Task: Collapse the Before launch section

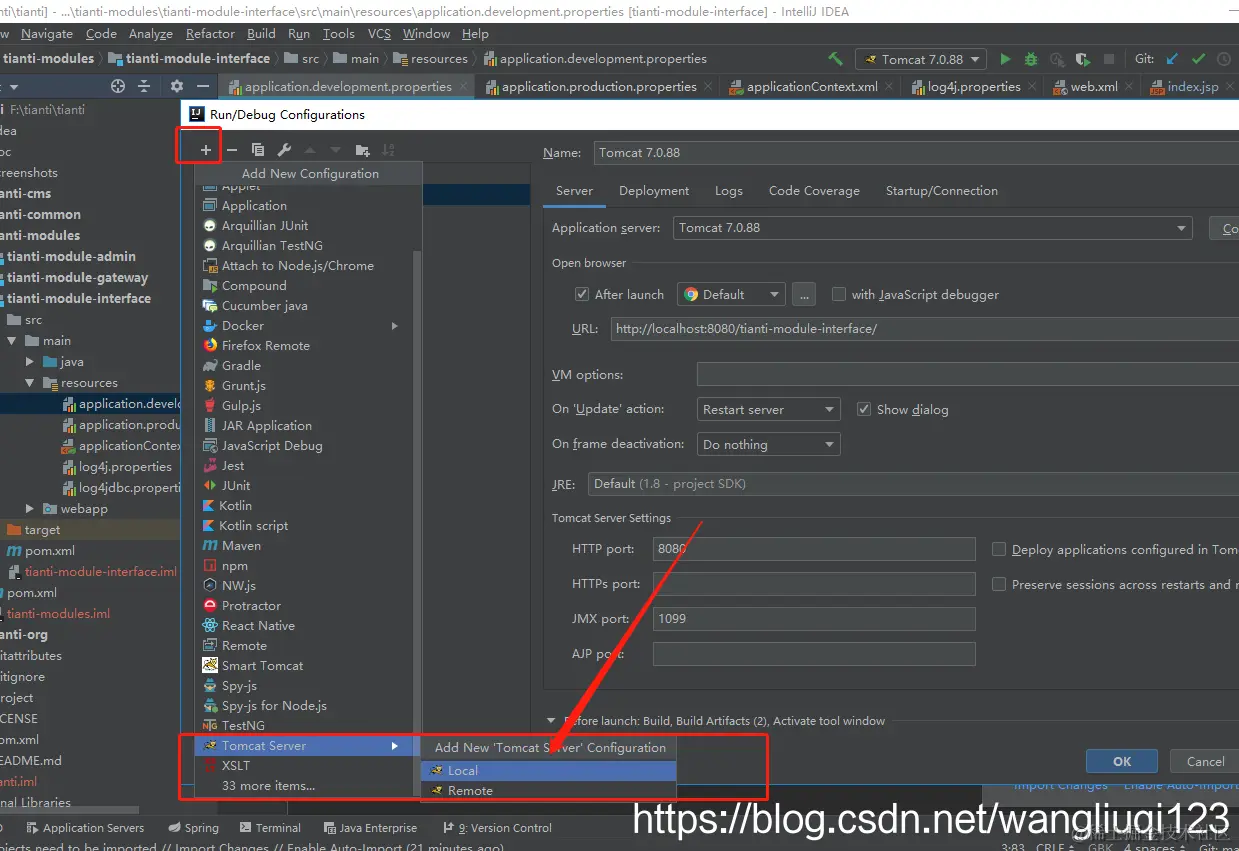Action: (551, 720)
